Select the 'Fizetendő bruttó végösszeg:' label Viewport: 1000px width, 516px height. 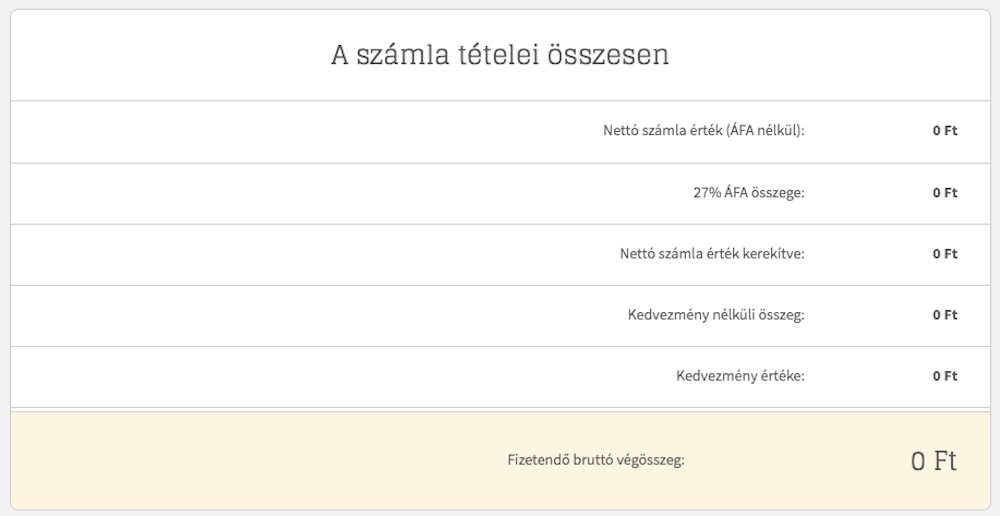point(596,460)
